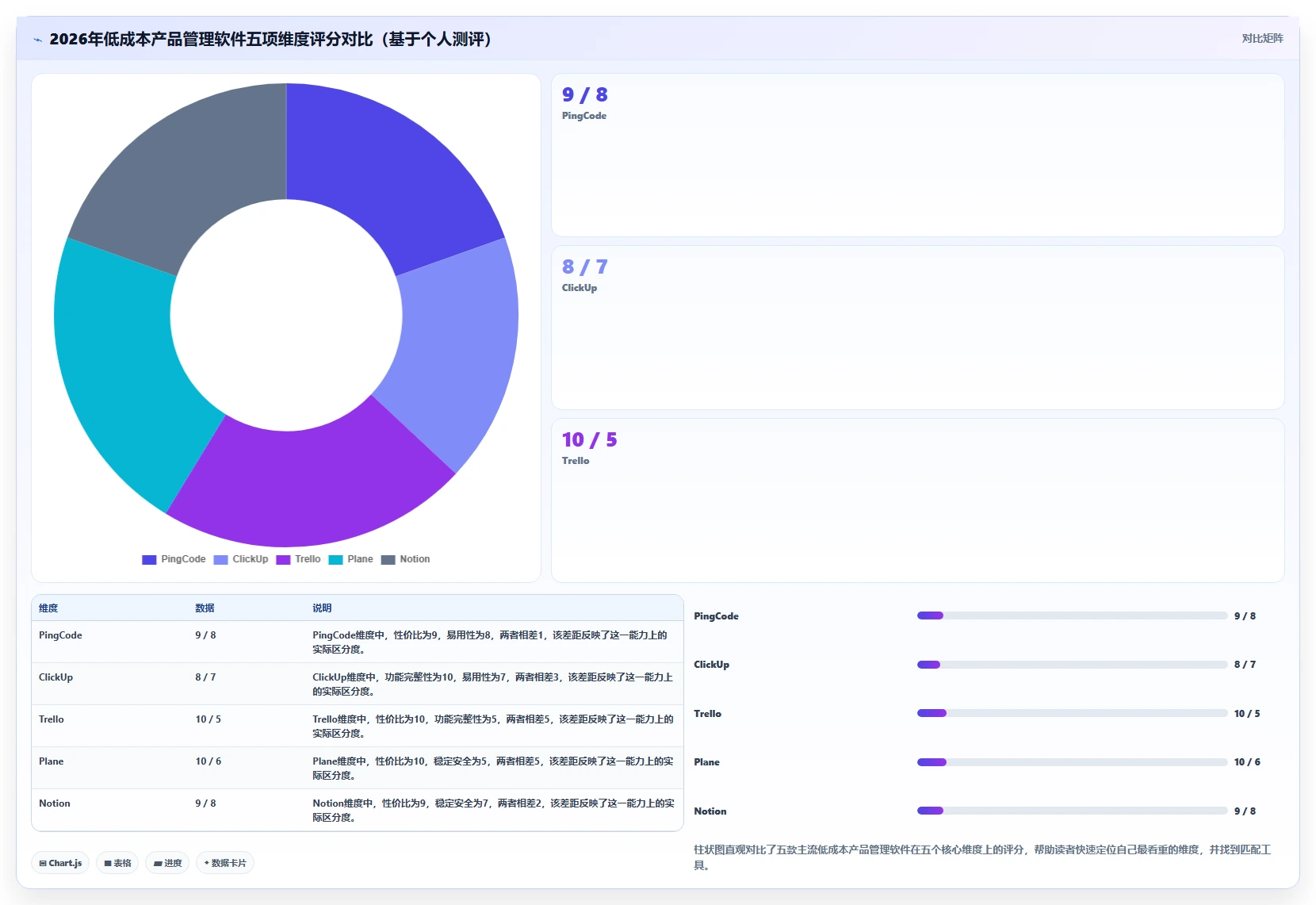The image size is (1316, 905).
Task: Click the Notion row name in table
Action: pyautogui.click(x=55, y=803)
